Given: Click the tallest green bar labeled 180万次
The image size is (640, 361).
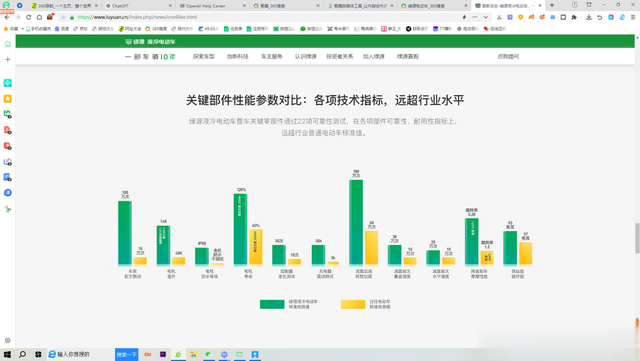Looking at the screenshot, I should click(x=356, y=222).
